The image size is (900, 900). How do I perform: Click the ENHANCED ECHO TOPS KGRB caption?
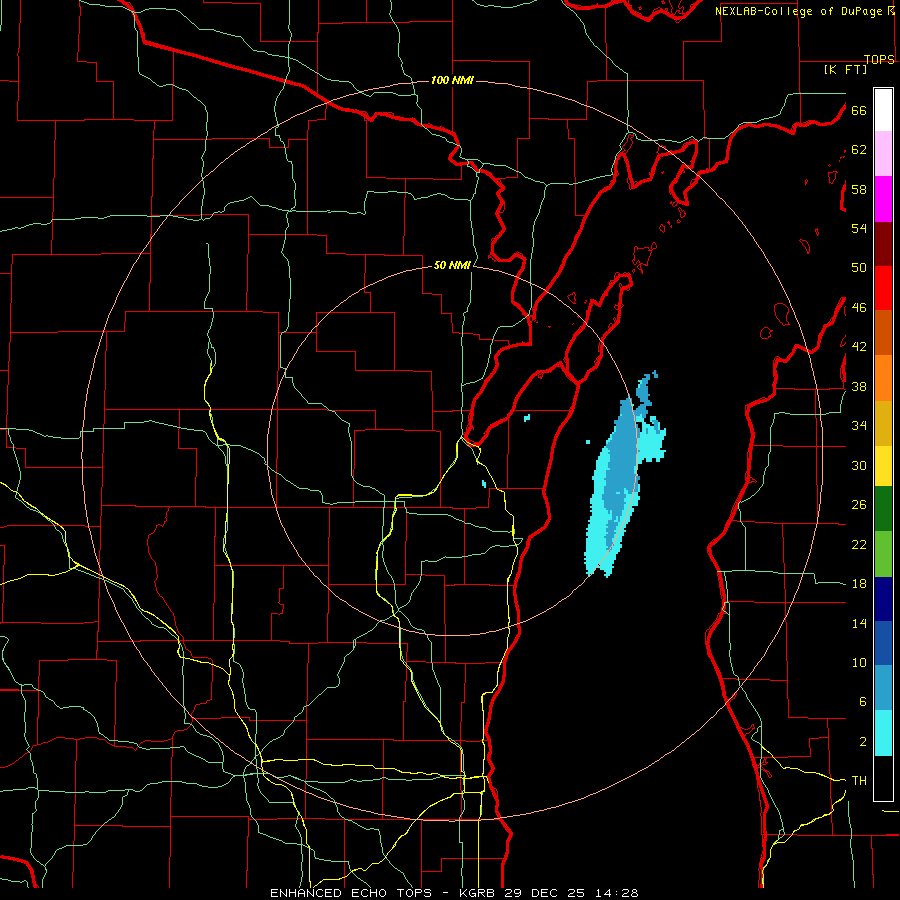pyautogui.click(x=454, y=893)
